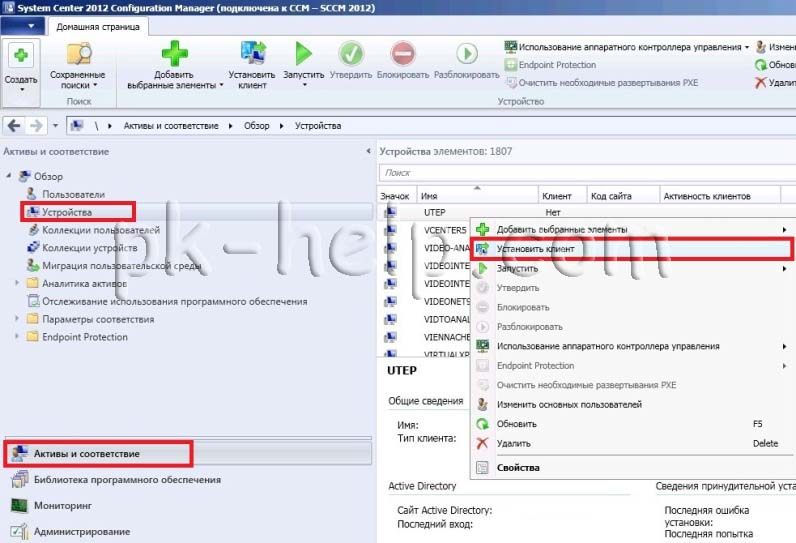The width and height of the screenshot is (796, 543).
Task: Open Создать dropdown arrow
Action: 21,90
